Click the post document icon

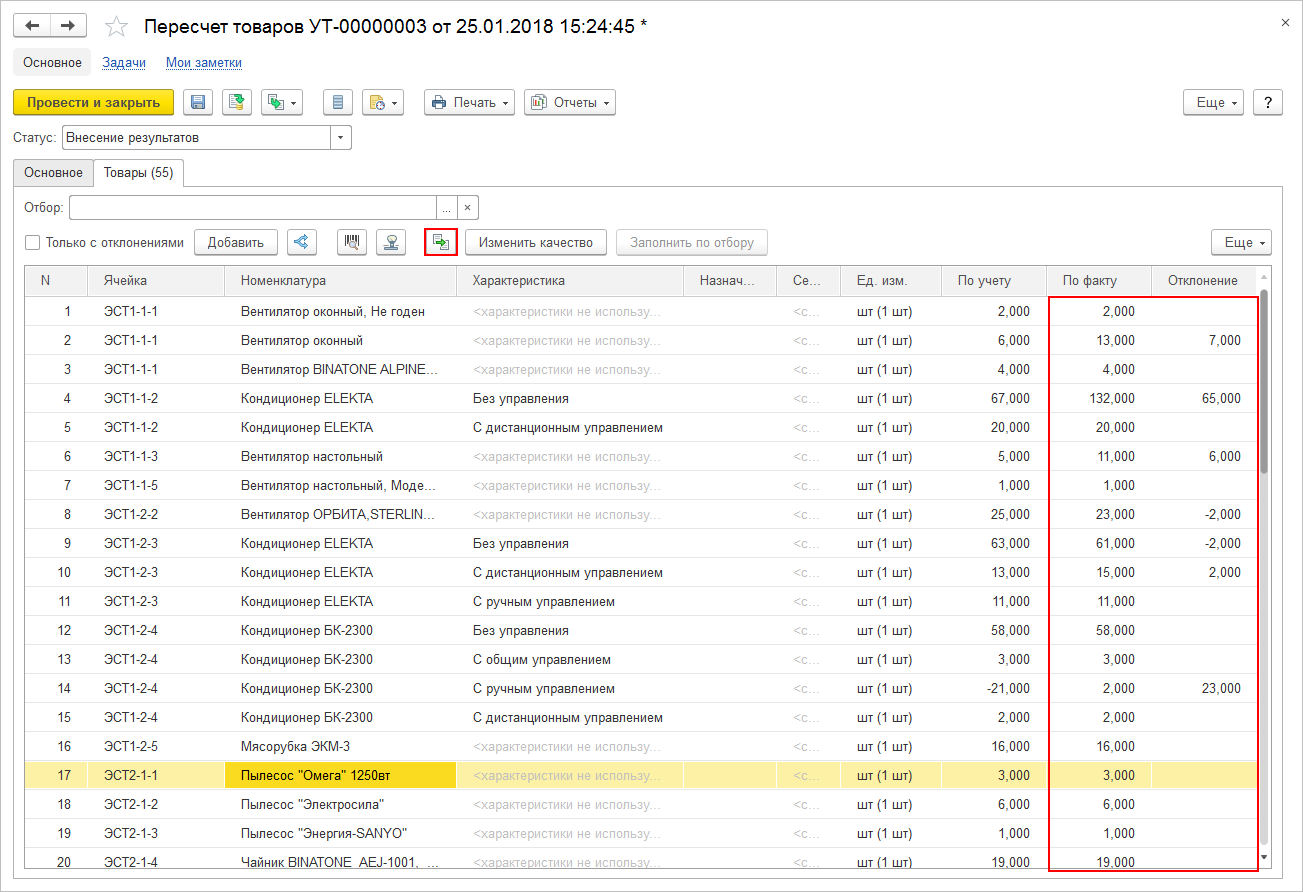pyautogui.click(x=236, y=102)
